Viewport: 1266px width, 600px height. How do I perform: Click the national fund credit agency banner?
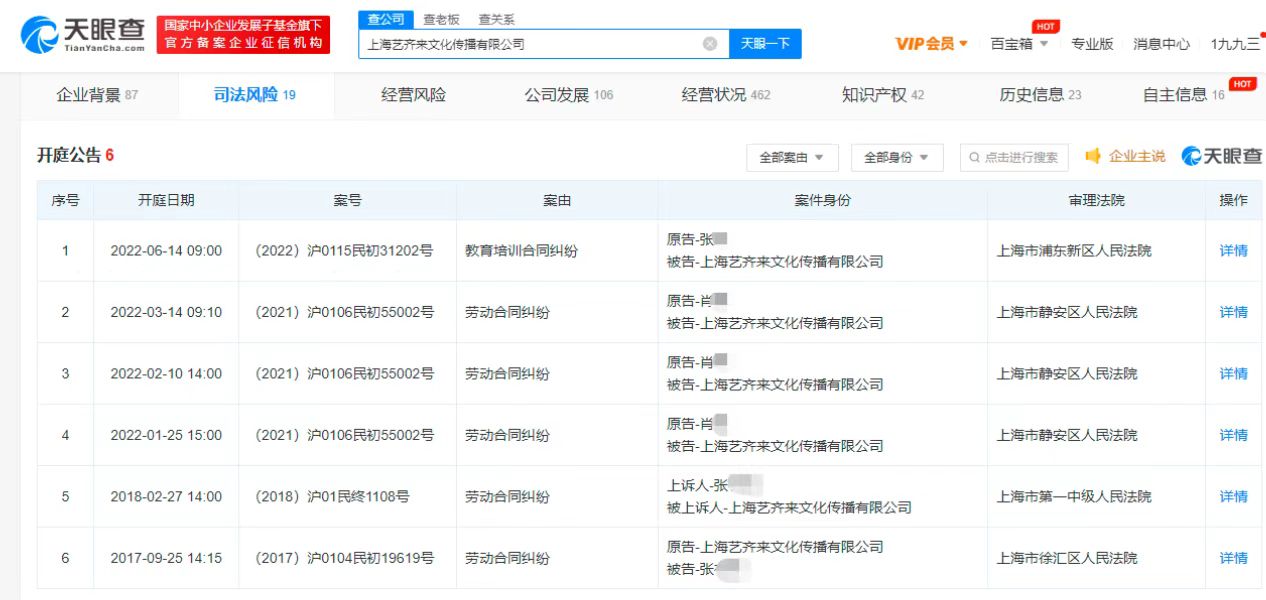(243, 34)
